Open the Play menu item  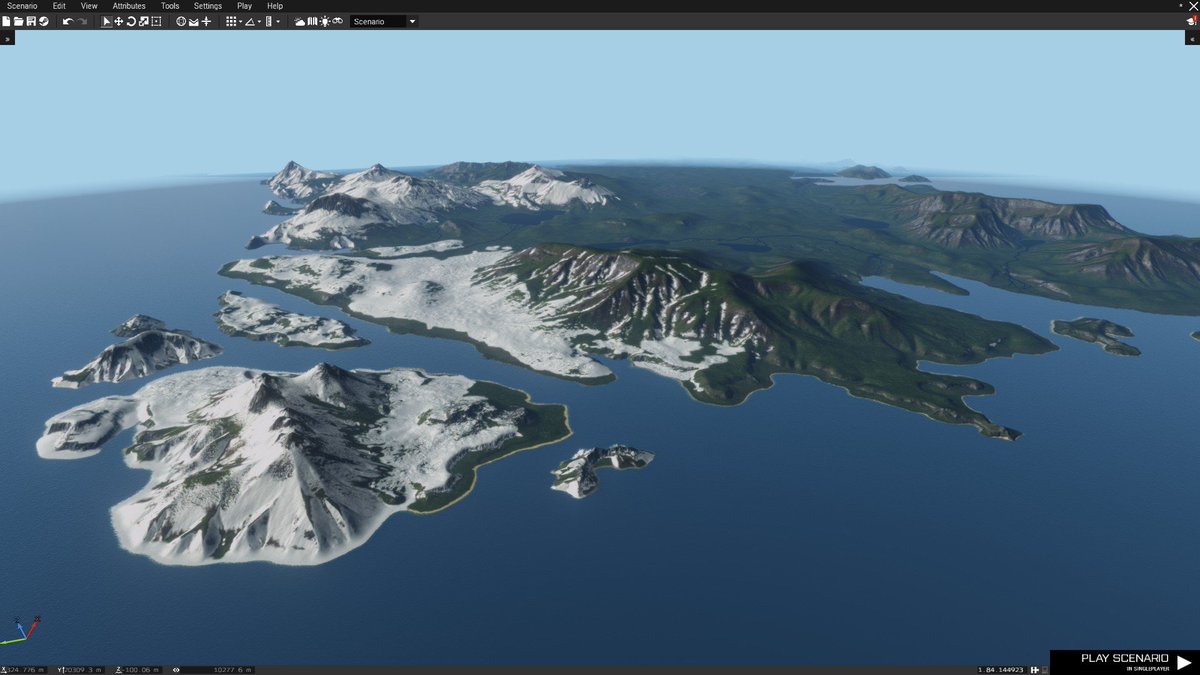pyautogui.click(x=243, y=5)
